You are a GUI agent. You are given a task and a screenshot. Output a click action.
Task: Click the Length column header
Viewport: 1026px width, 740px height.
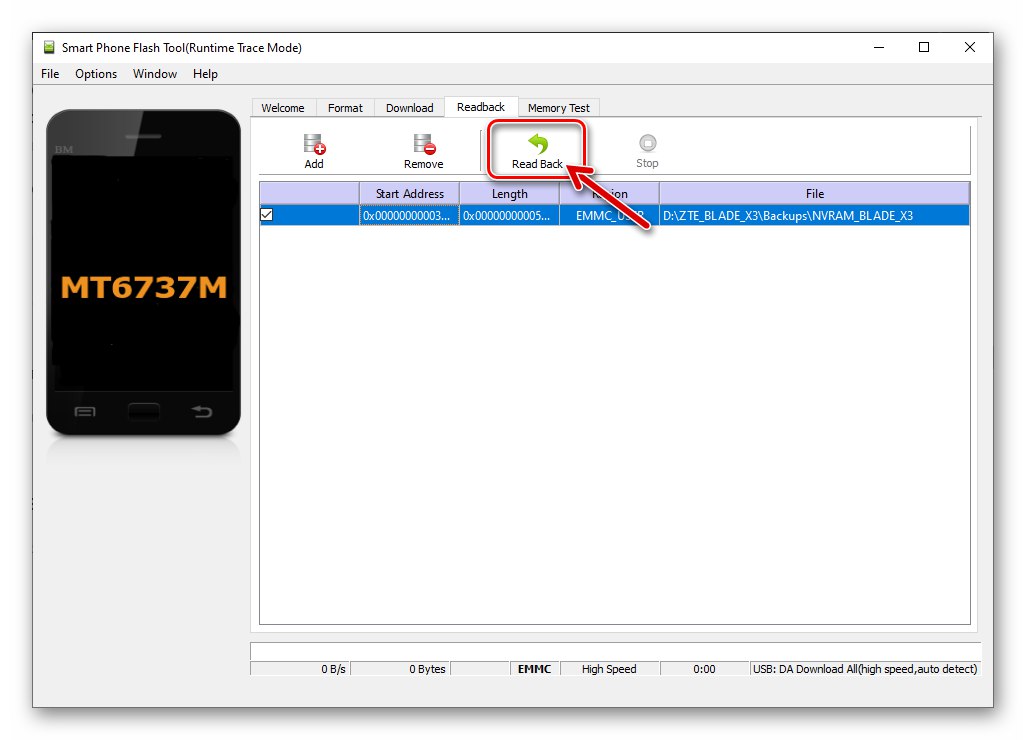click(510, 194)
